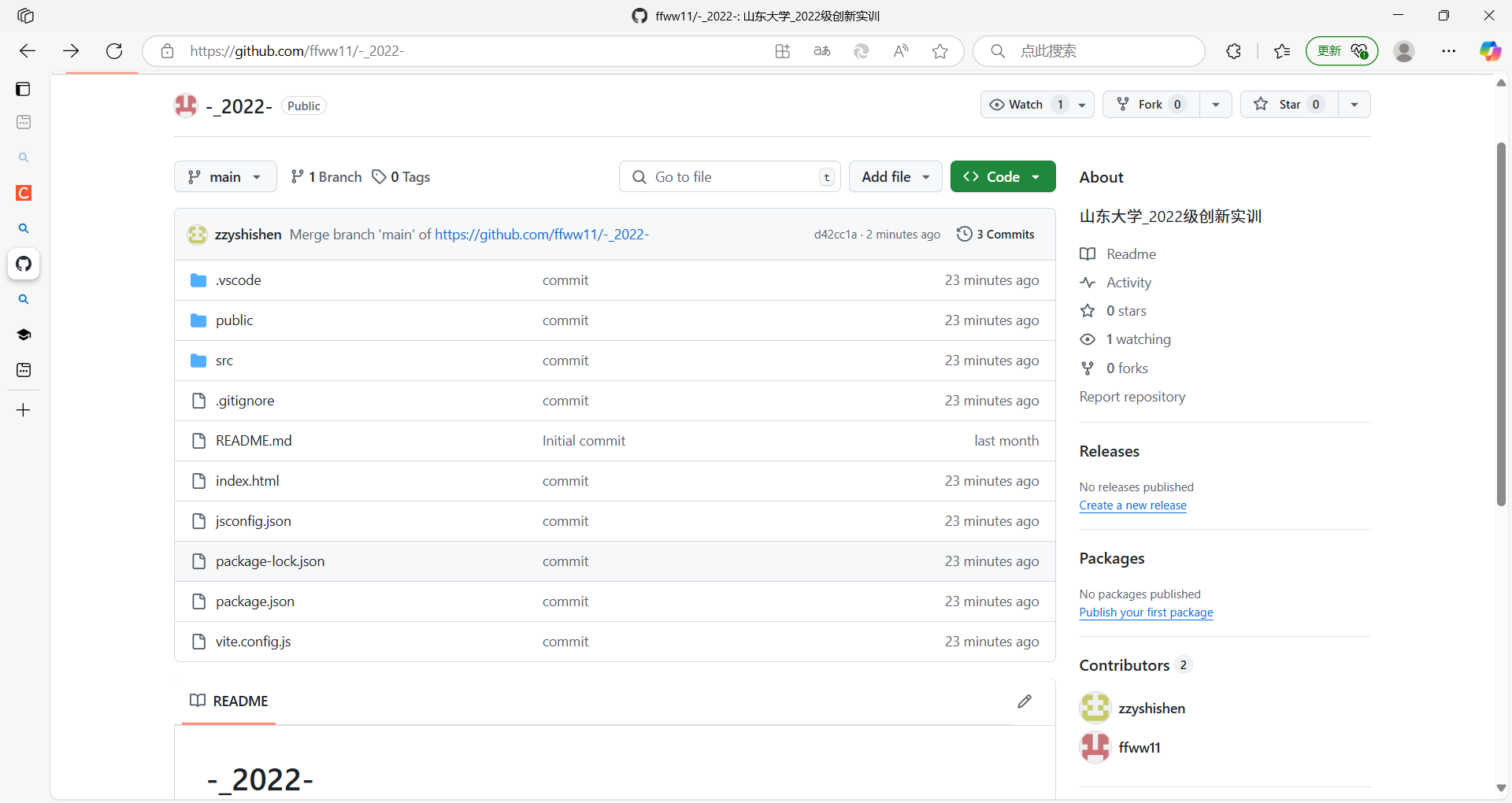Click Report repository
The width and height of the screenshot is (1512, 803).
coord(1132,397)
